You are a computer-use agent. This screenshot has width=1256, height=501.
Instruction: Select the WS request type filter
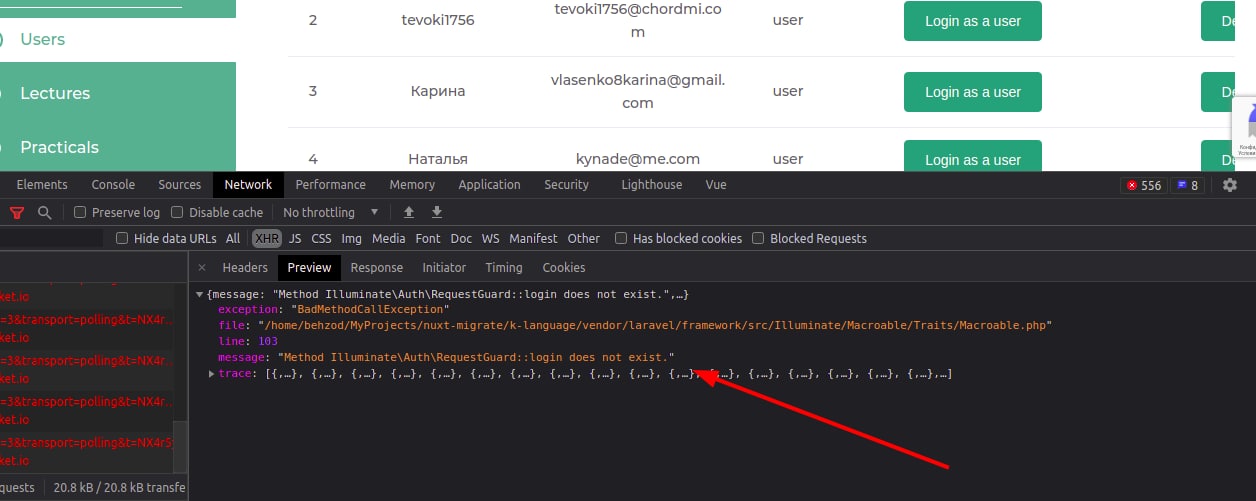pos(490,238)
